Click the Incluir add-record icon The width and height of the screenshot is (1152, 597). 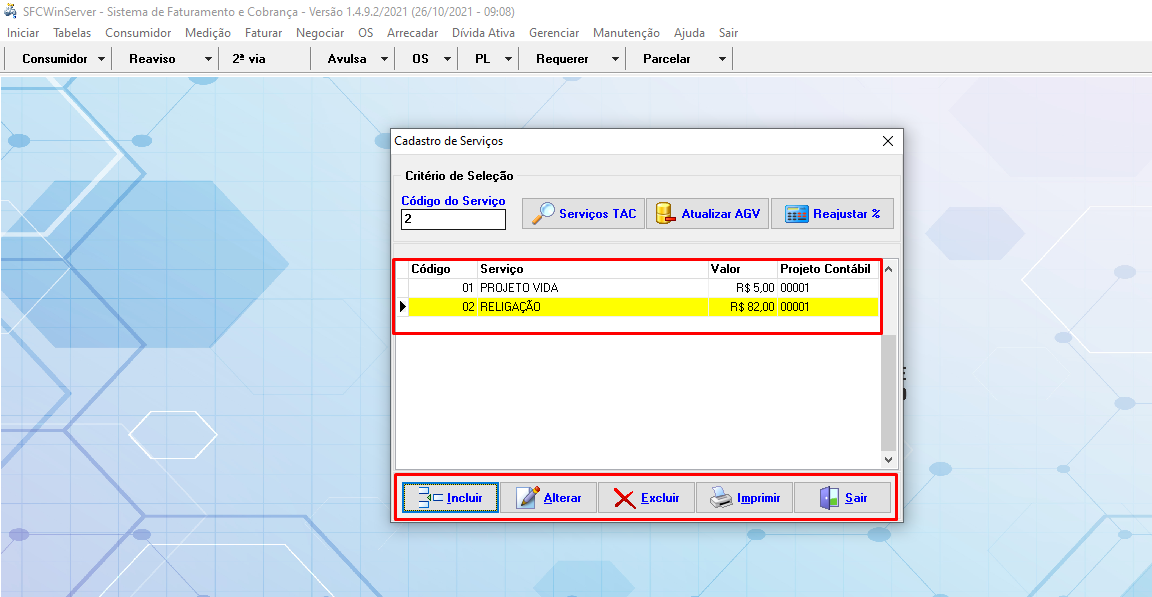430,498
